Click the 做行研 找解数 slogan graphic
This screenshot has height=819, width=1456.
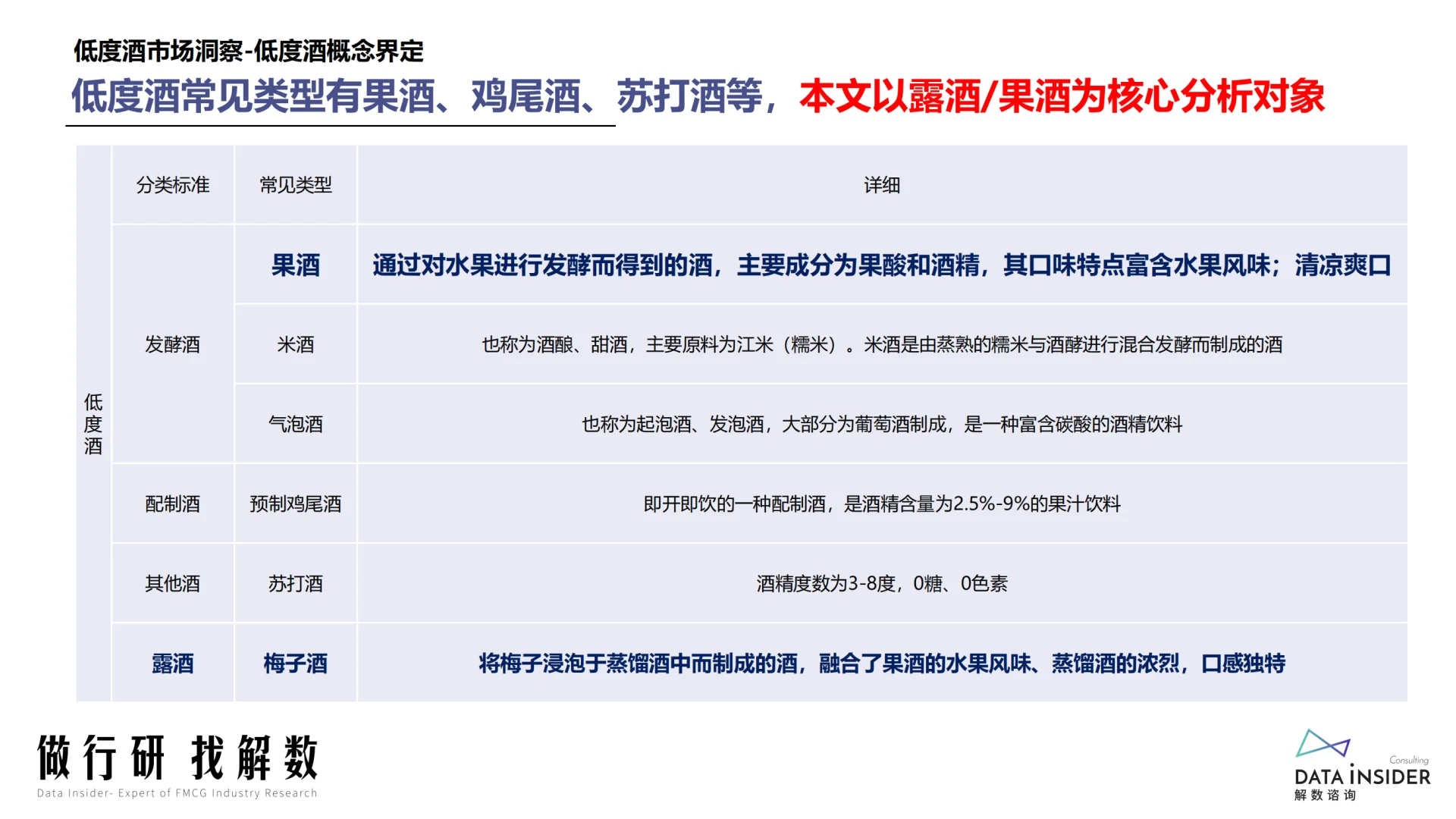coord(177,757)
